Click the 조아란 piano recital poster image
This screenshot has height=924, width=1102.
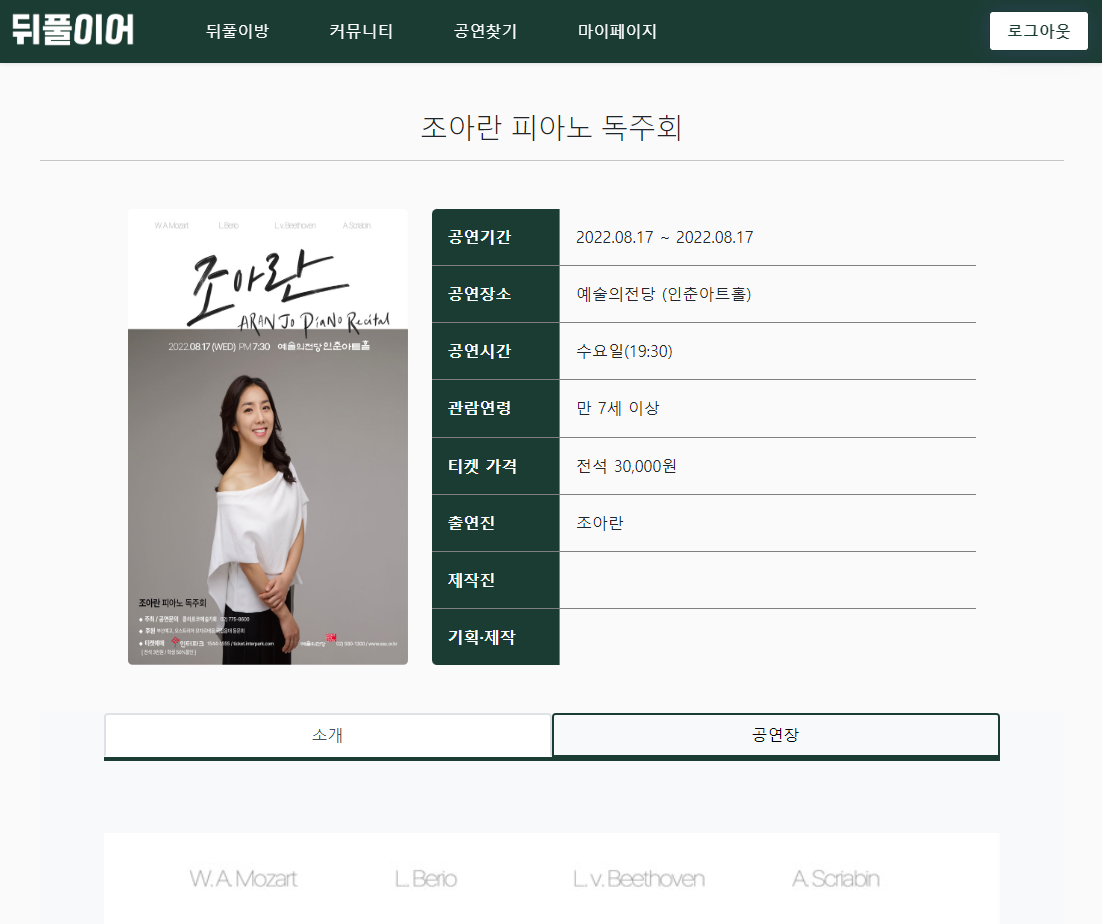point(268,436)
